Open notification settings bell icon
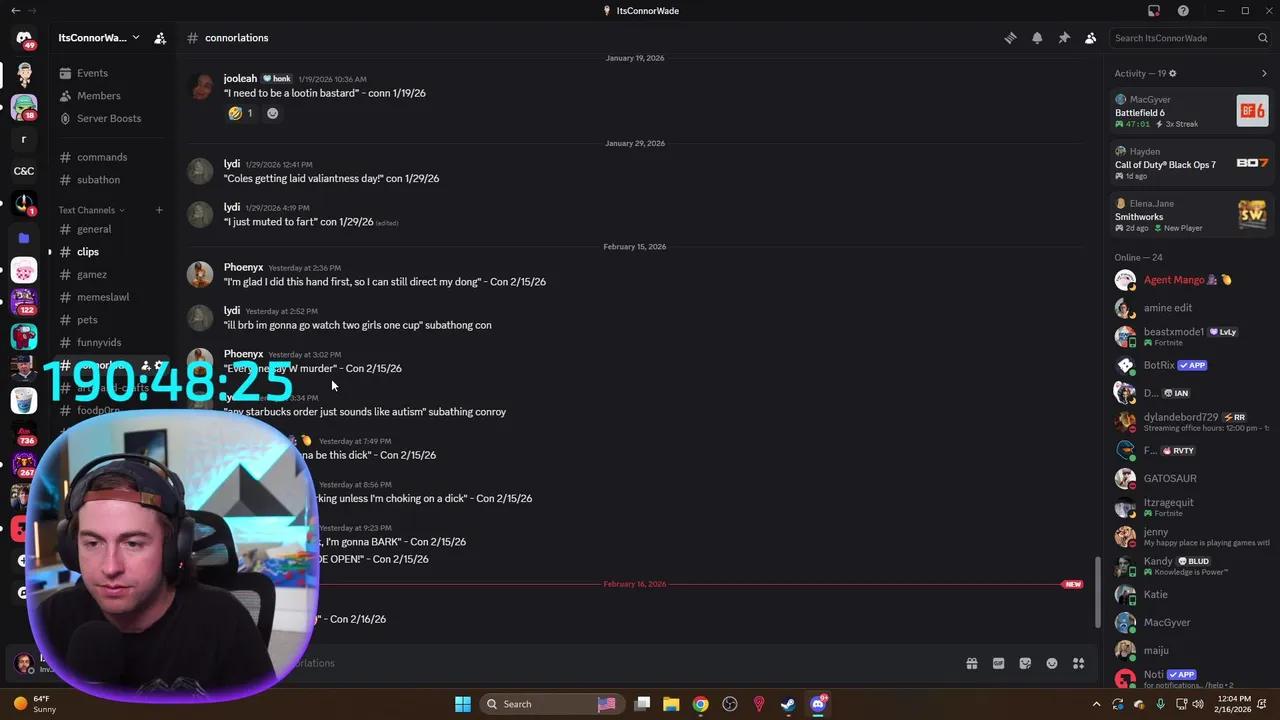Viewport: 1280px width, 720px height. tap(1037, 38)
